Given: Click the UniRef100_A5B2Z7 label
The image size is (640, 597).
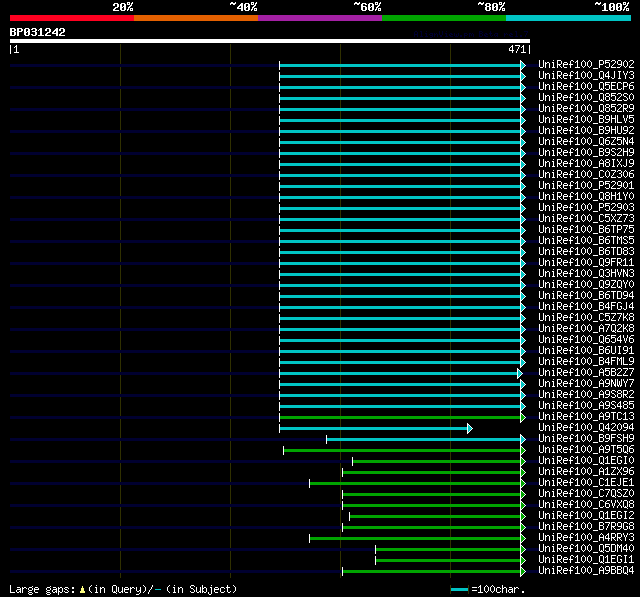Looking at the screenshot, I should coord(586,373).
